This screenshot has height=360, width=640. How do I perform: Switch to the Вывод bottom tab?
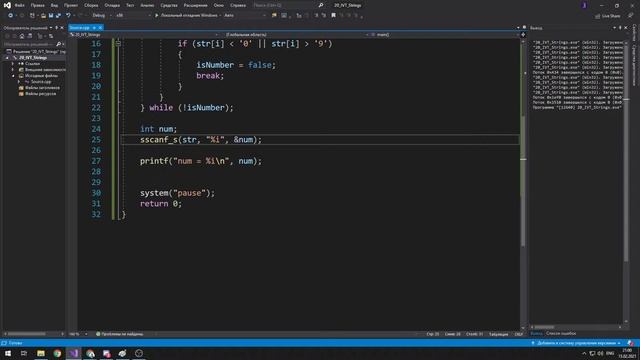(536, 333)
